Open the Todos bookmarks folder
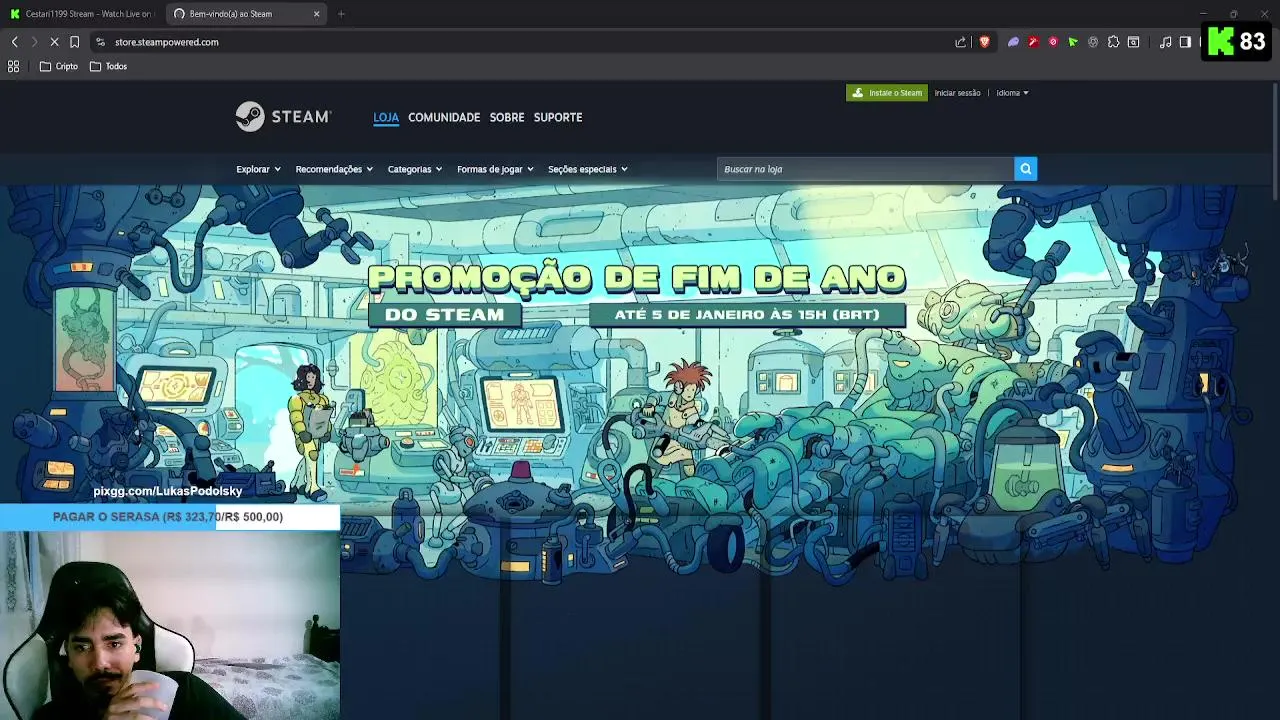1280x720 pixels. coord(108,66)
